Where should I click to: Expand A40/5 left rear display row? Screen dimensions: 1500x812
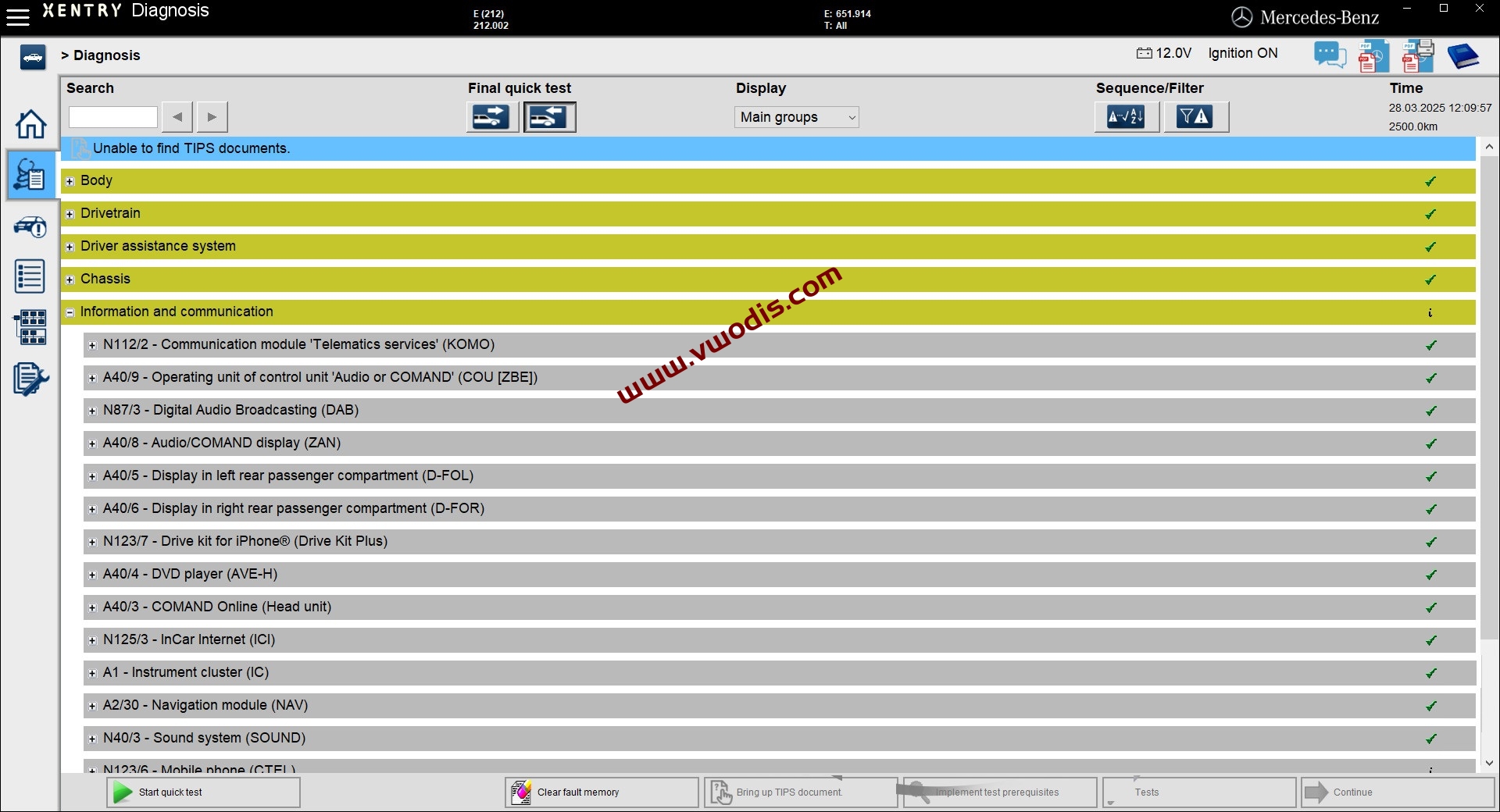pos(92,476)
